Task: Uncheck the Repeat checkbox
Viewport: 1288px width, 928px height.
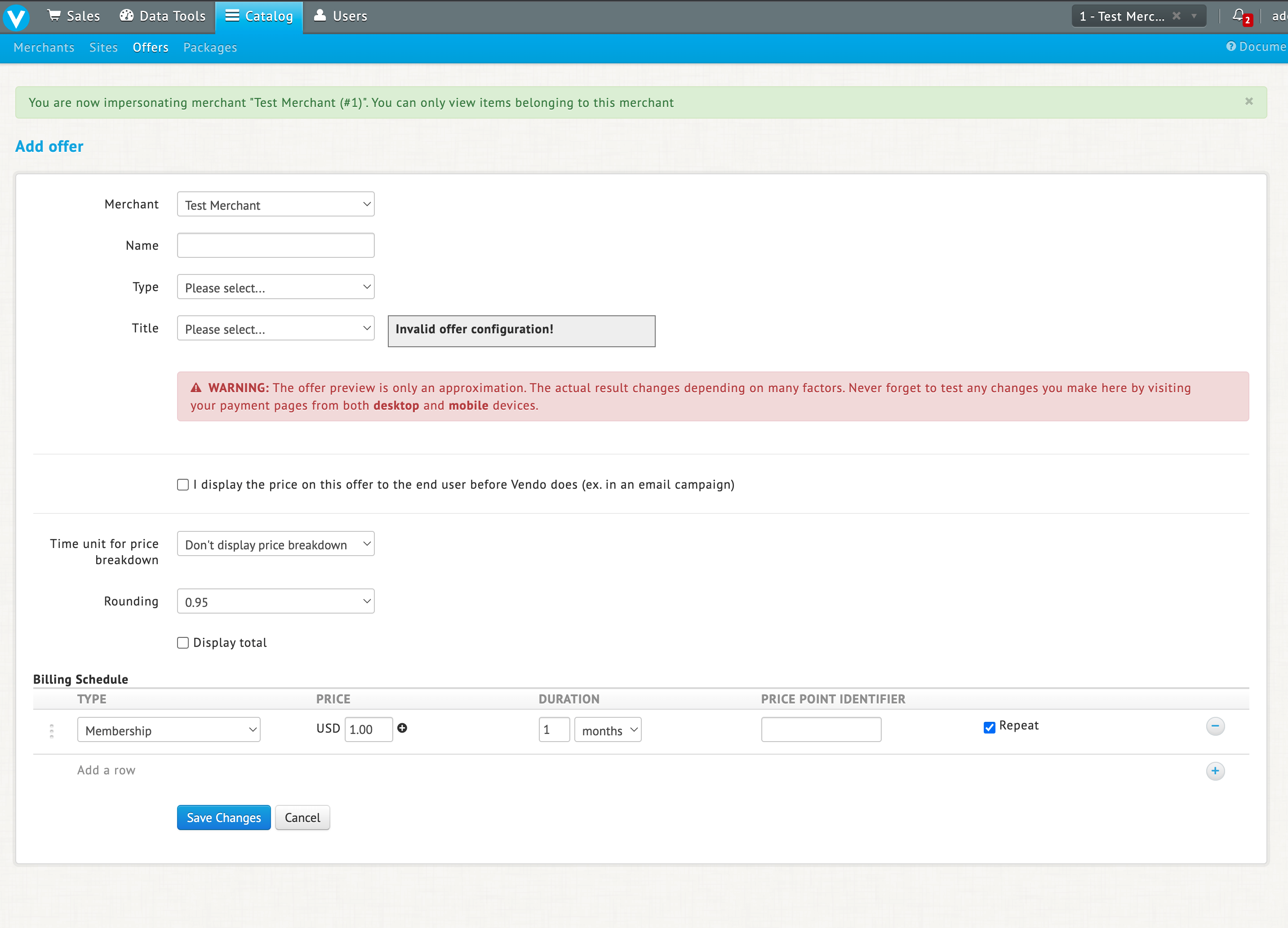Action: pos(989,727)
